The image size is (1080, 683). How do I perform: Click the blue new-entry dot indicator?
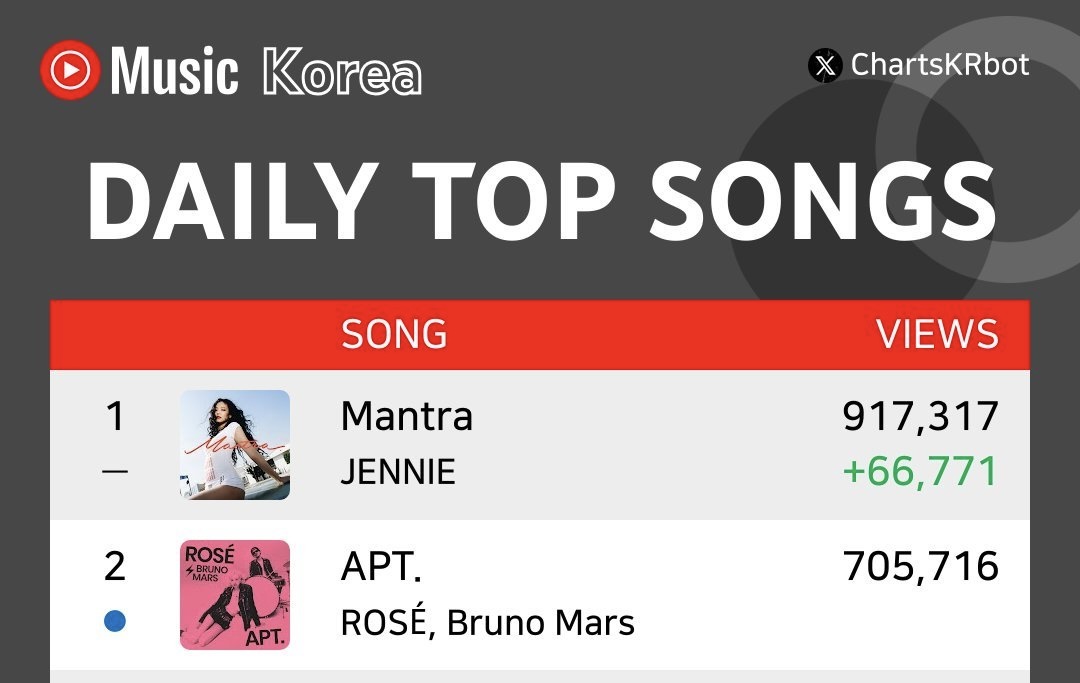(115, 621)
